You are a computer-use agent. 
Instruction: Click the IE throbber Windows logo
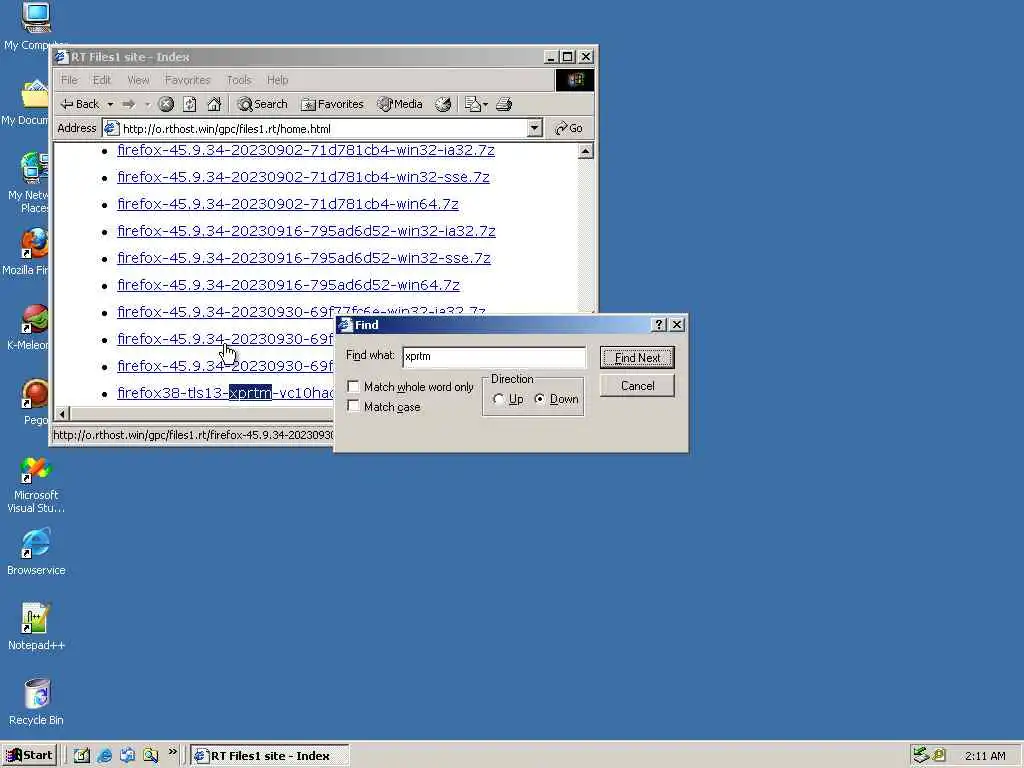(x=575, y=80)
